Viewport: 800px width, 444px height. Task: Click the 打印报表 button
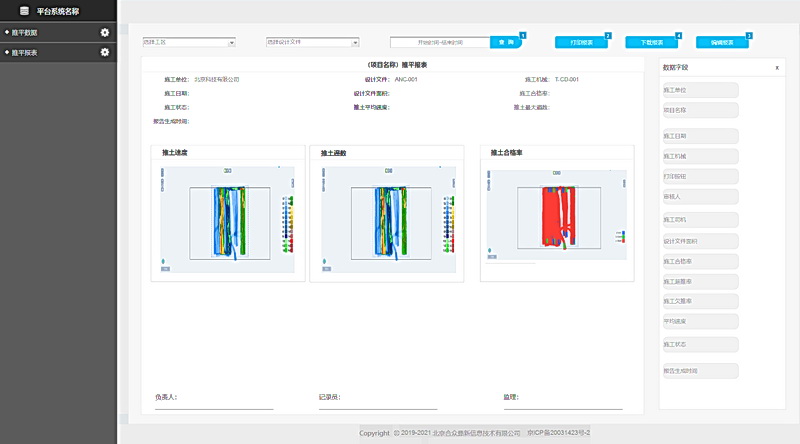[x=581, y=43]
